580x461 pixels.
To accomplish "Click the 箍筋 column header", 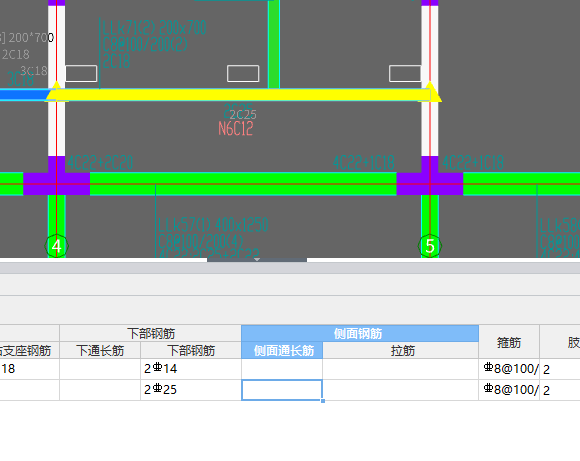I will click(x=509, y=342).
